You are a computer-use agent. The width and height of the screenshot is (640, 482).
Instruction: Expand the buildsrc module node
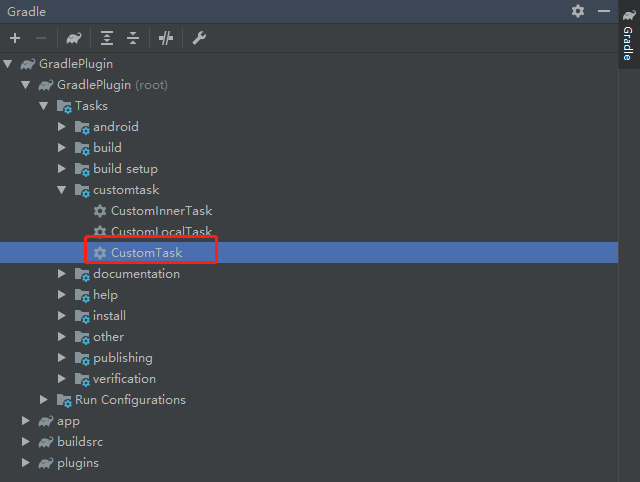[26, 442]
